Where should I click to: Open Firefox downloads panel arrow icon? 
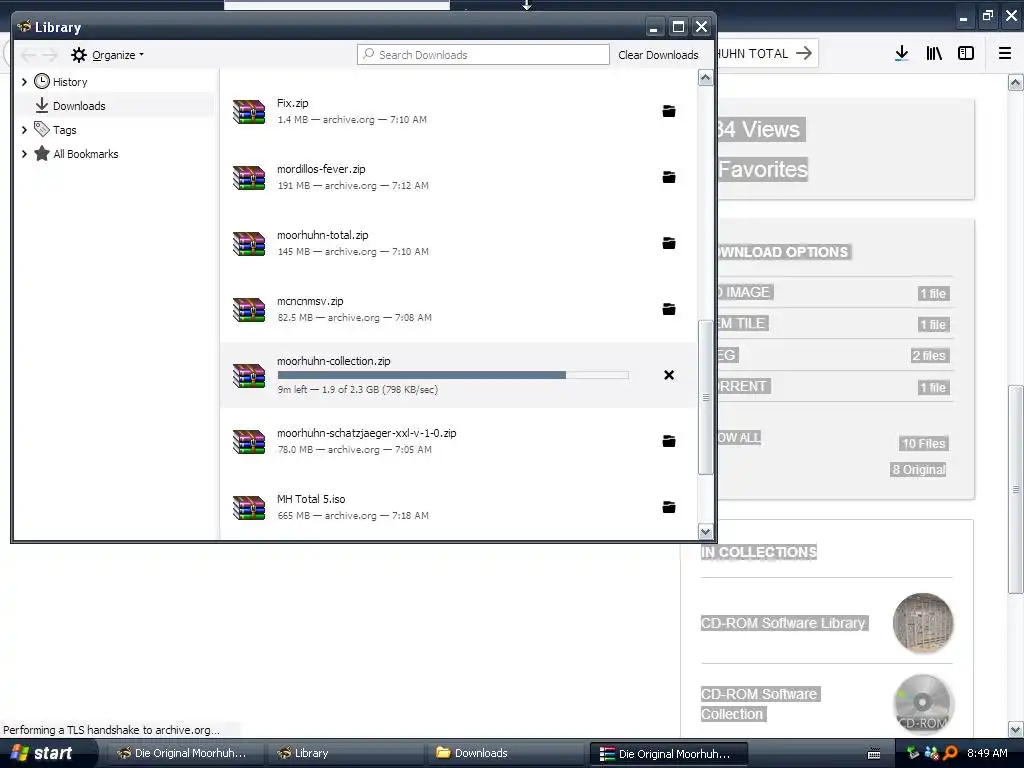pyautogui.click(x=902, y=54)
